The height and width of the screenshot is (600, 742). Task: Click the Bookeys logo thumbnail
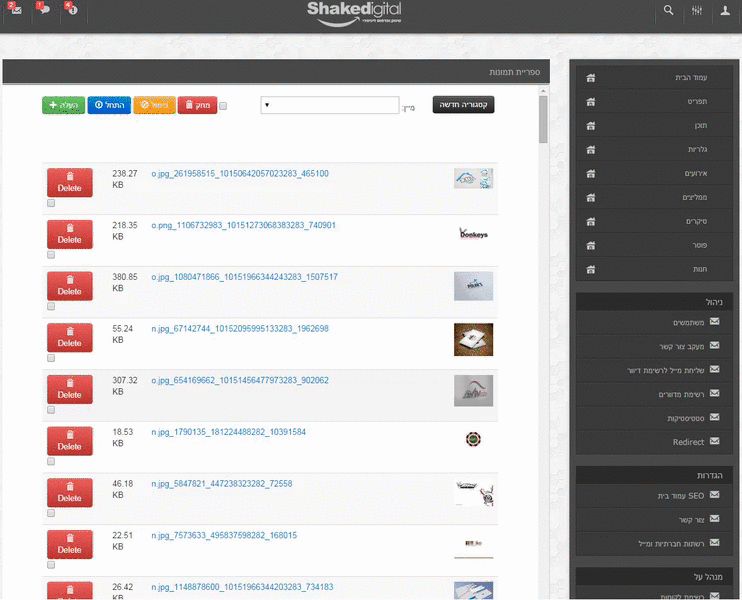(473, 234)
